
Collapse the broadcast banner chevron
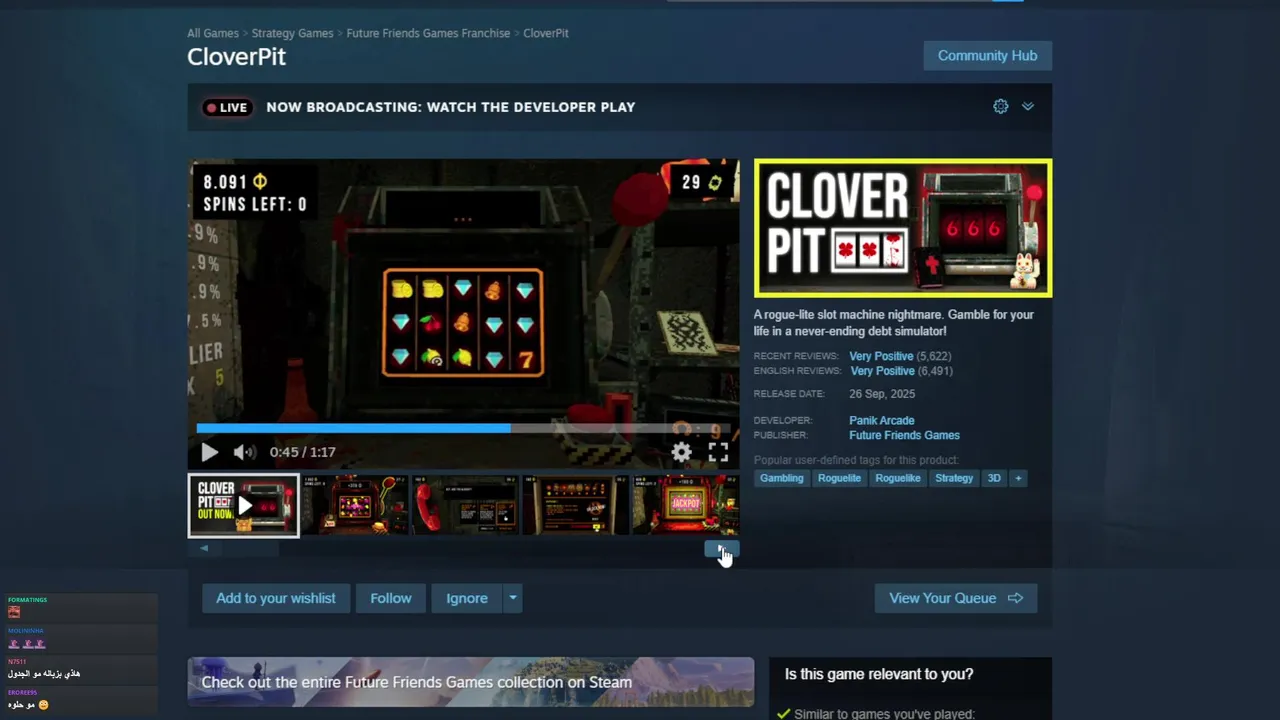1027,107
